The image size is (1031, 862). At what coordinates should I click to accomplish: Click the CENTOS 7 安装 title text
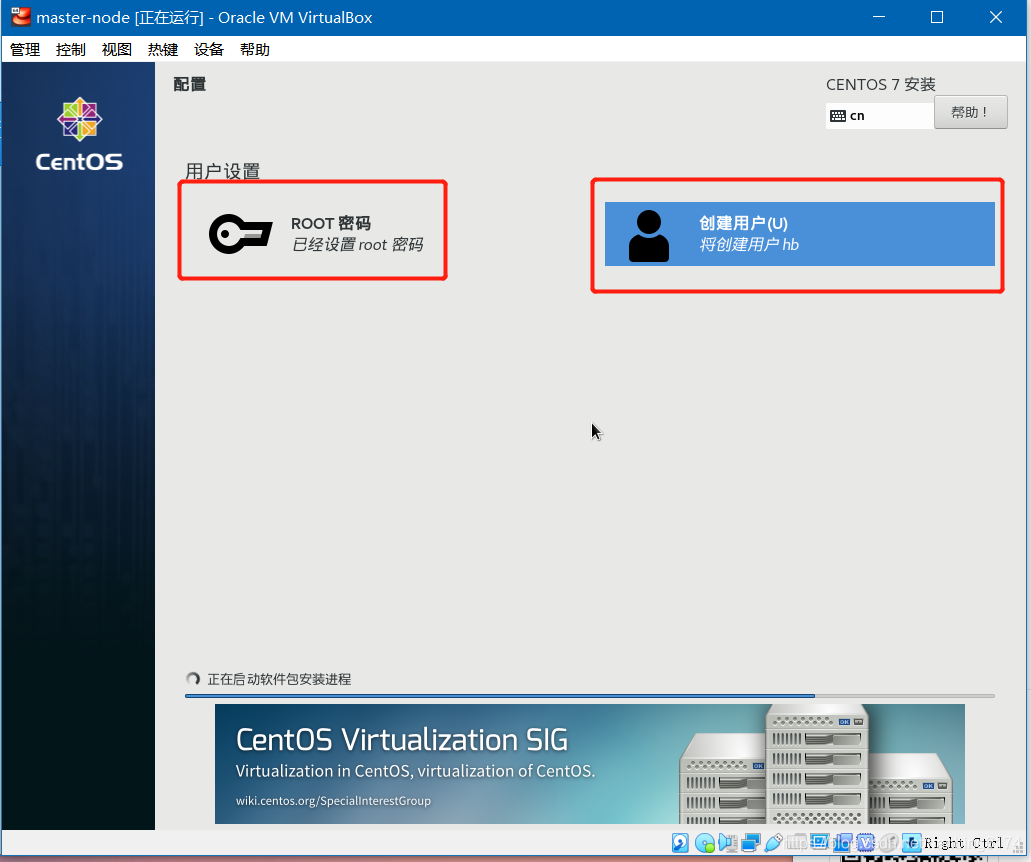pos(880,85)
